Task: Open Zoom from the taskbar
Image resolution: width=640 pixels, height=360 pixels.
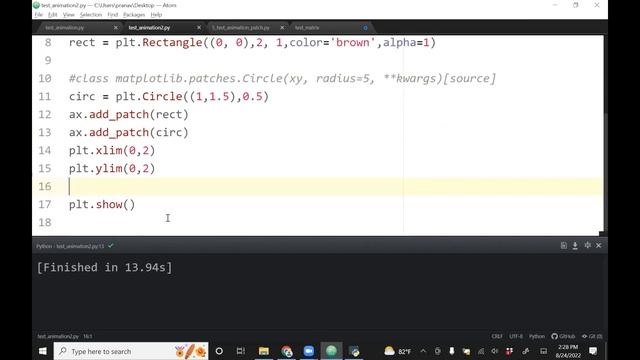Action: tap(309, 351)
